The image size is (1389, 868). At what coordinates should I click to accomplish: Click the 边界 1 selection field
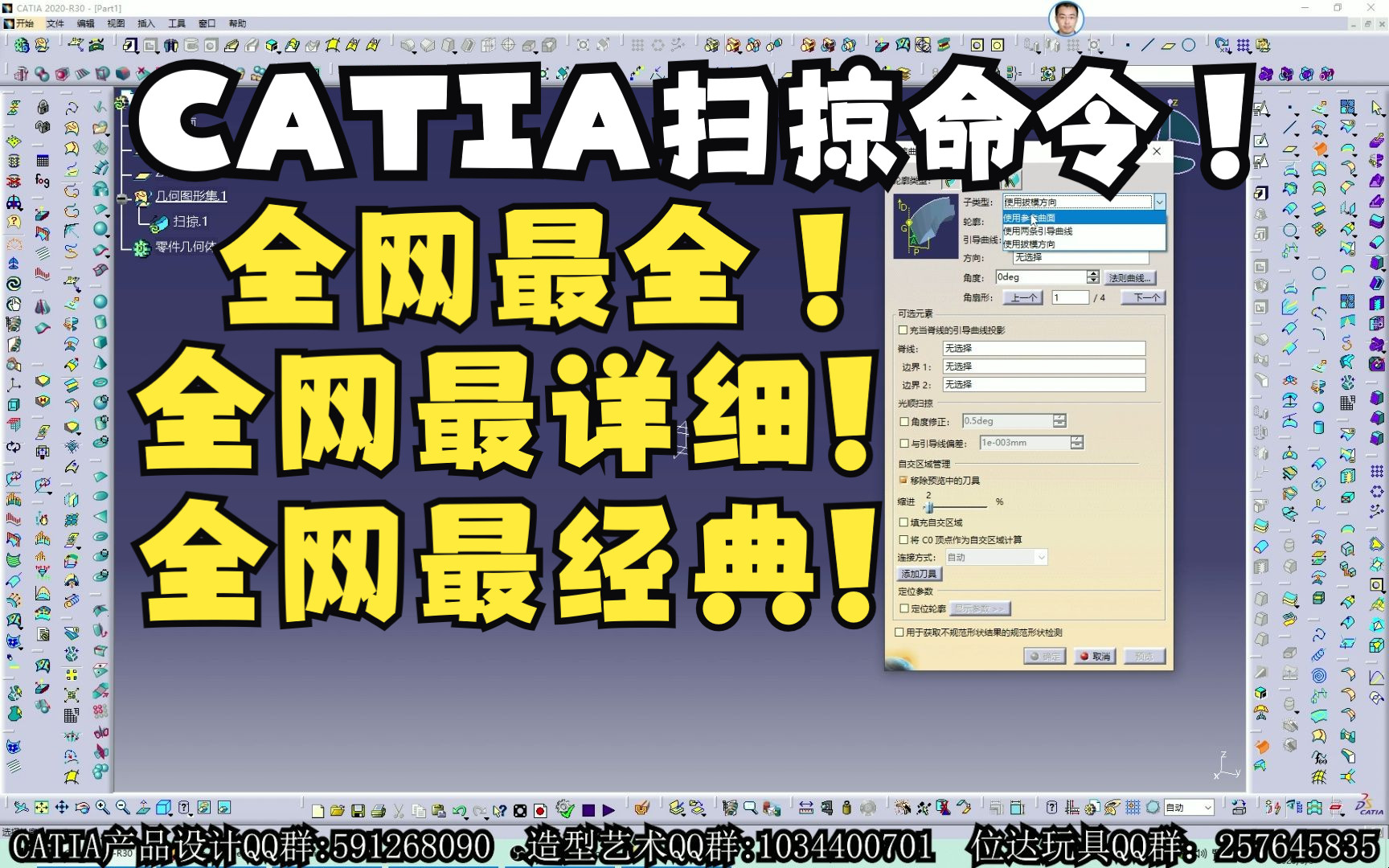1043,366
